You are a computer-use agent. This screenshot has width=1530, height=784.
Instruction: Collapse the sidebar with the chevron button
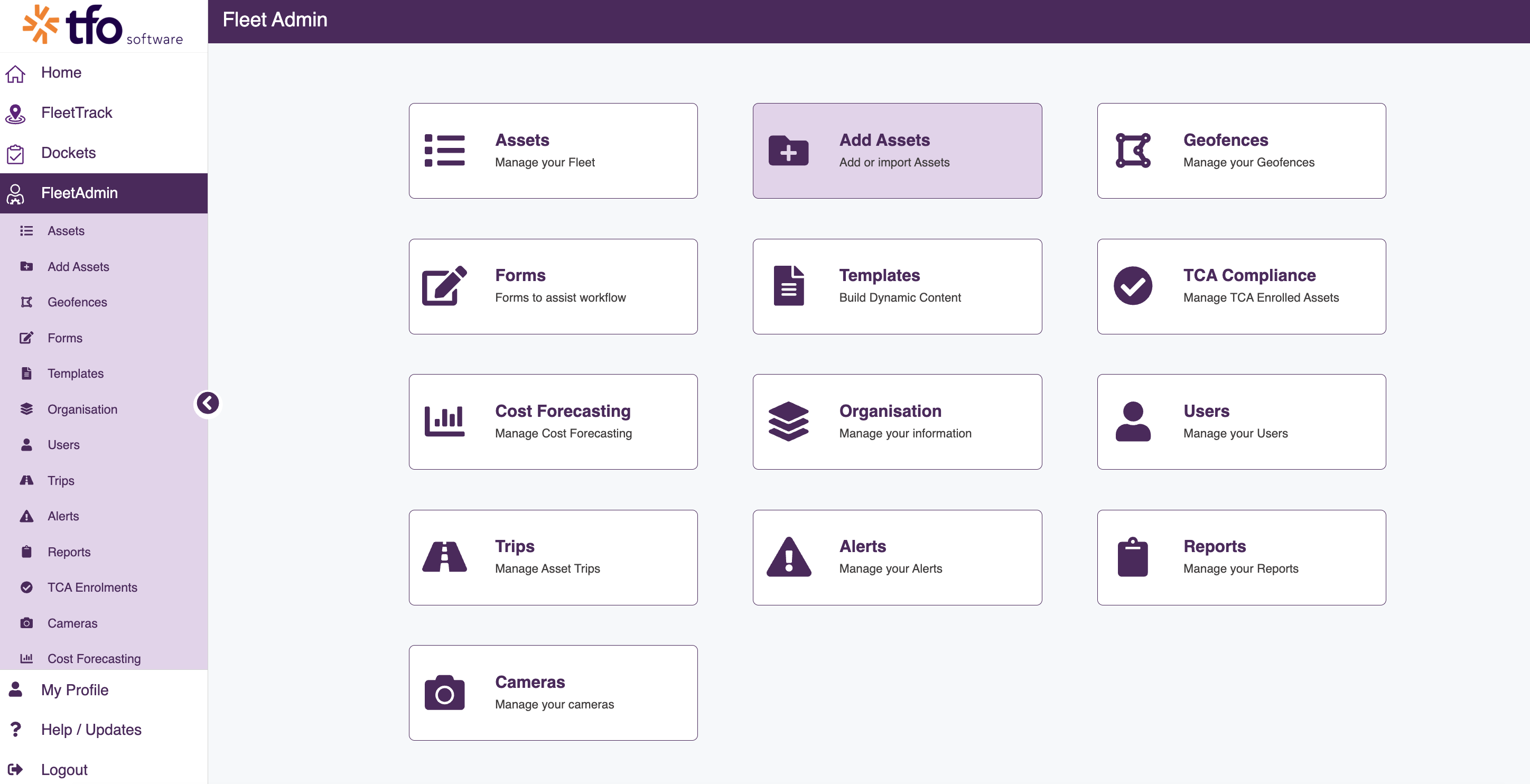[x=207, y=403]
